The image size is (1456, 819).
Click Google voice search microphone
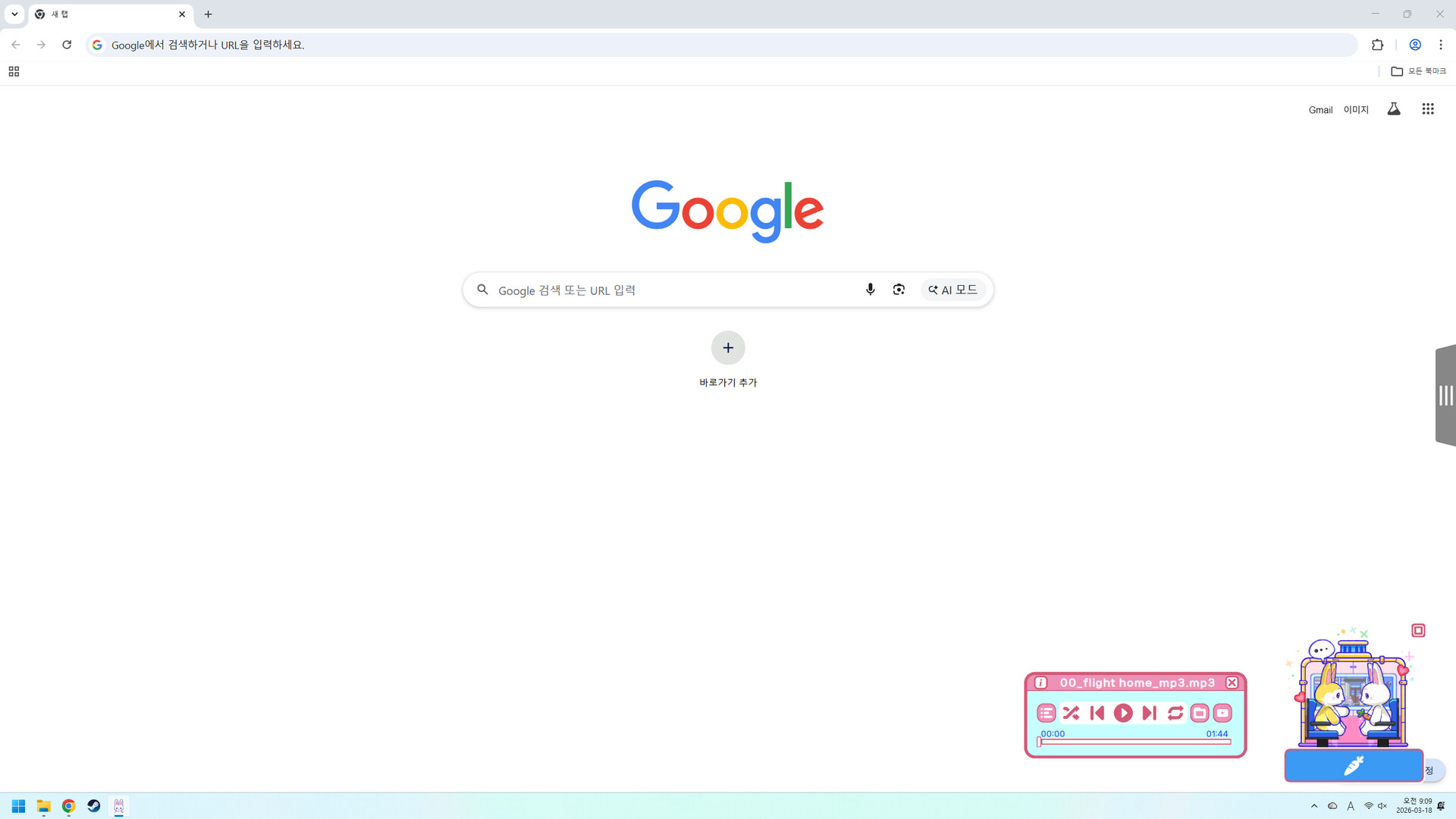coord(870,290)
